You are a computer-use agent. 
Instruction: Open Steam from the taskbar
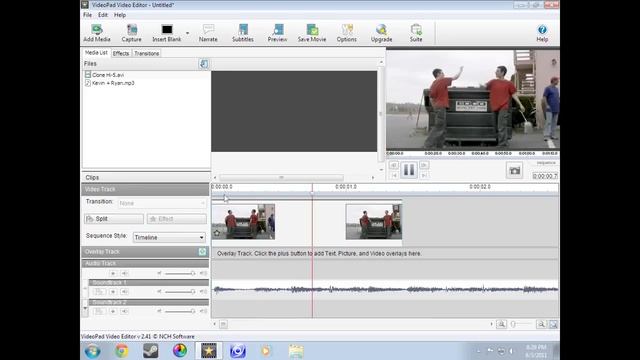click(x=151, y=351)
